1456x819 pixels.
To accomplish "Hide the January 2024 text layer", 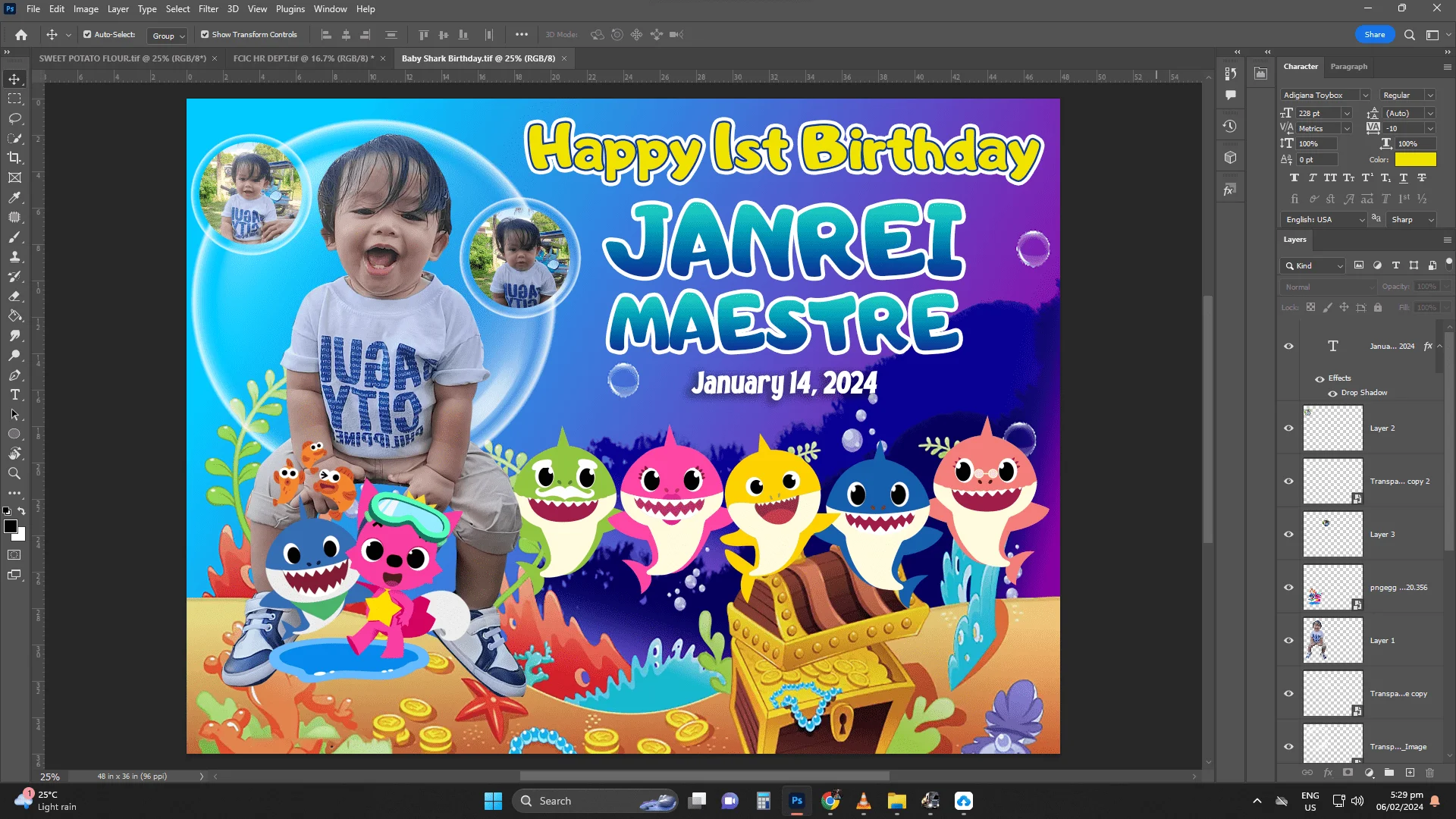I will point(1288,347).
